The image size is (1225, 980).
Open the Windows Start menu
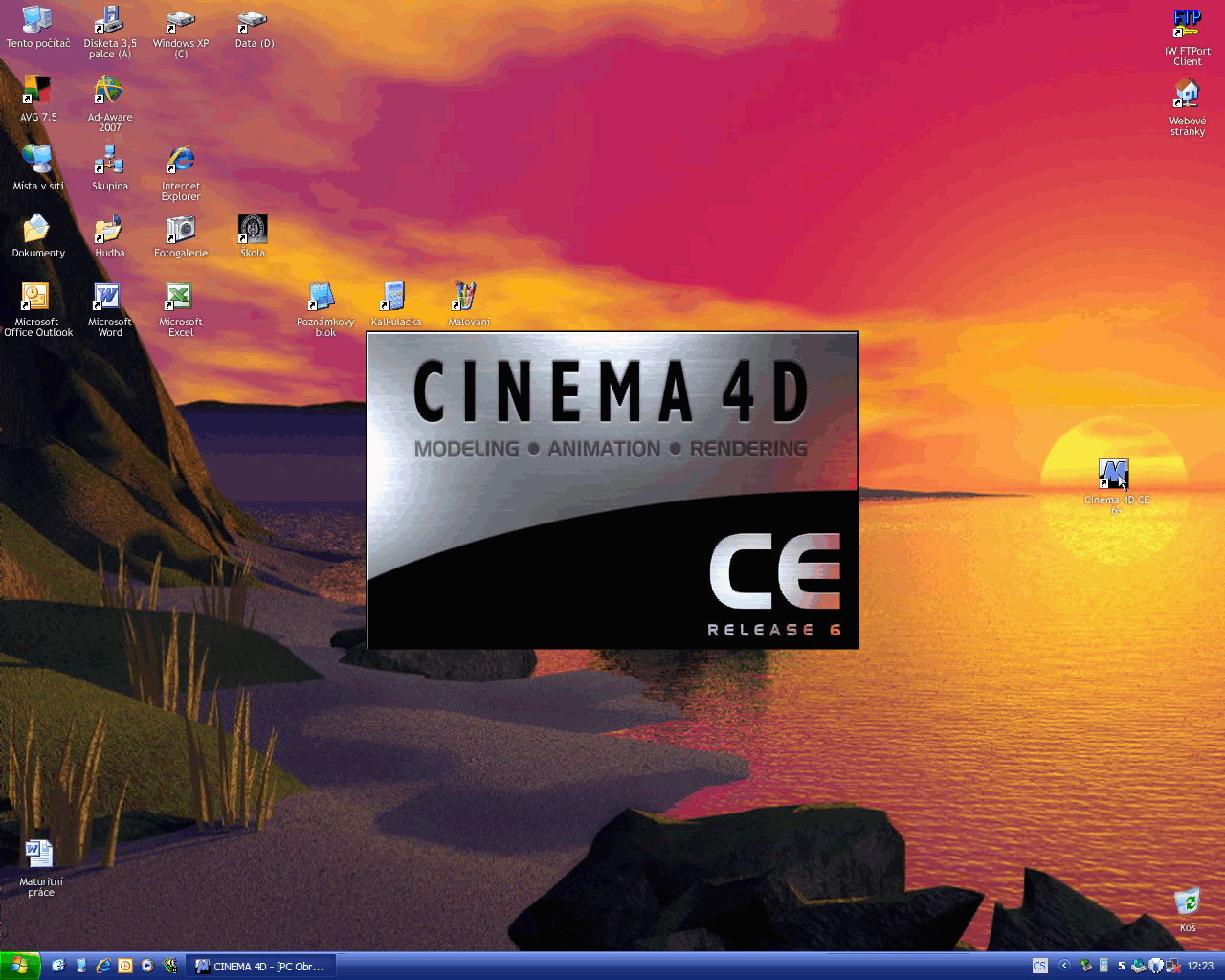(x=20, y=966)
